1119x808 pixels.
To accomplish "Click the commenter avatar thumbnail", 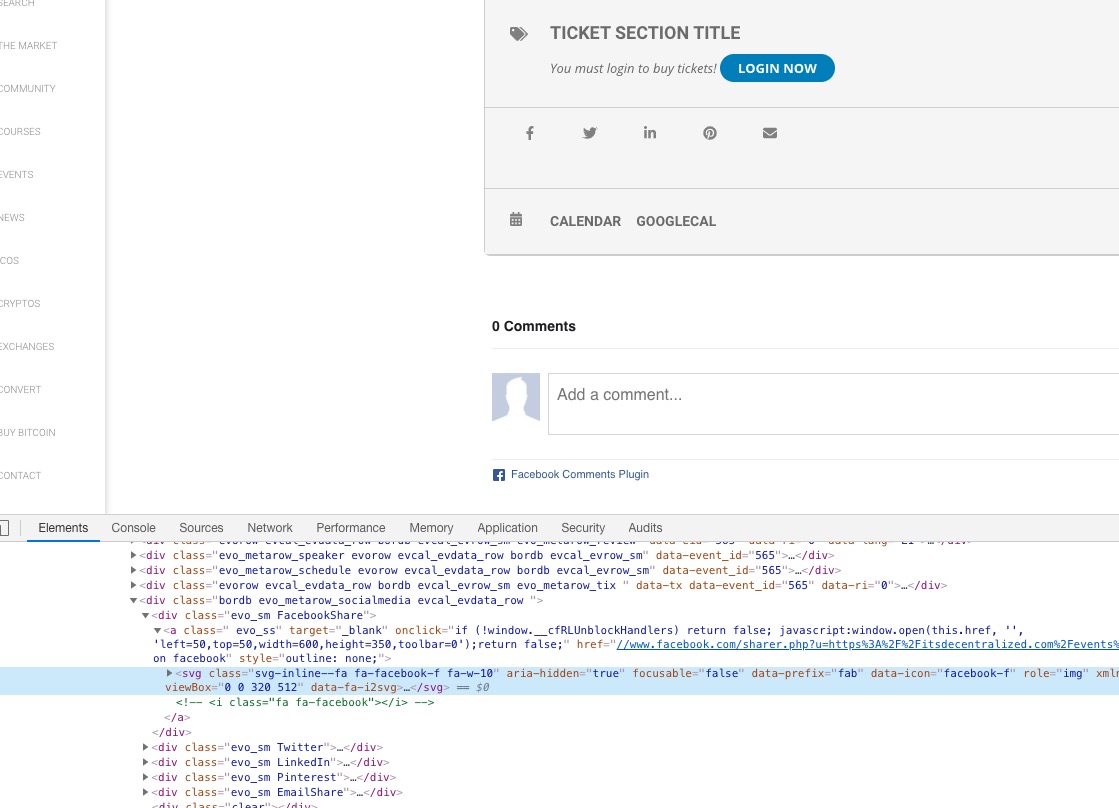I will tap(516, 397).
